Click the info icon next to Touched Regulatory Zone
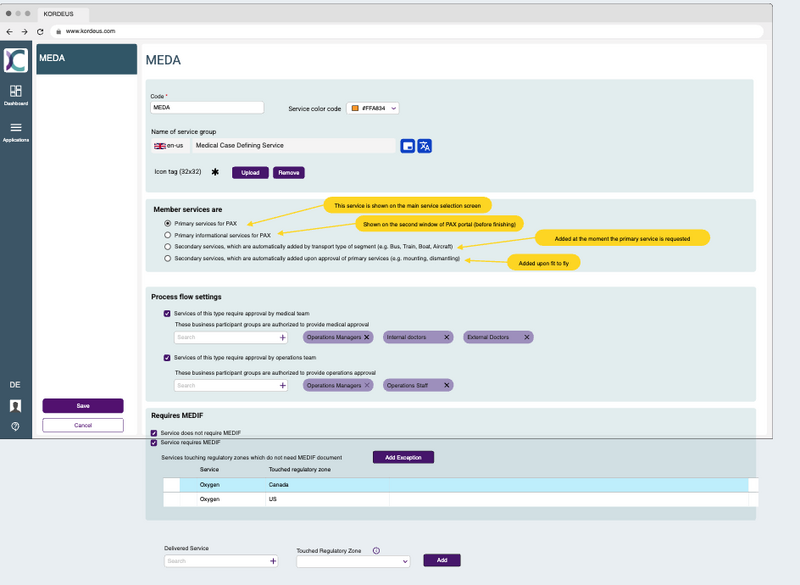This screenshot has height=585, width=800. (376, 550)
